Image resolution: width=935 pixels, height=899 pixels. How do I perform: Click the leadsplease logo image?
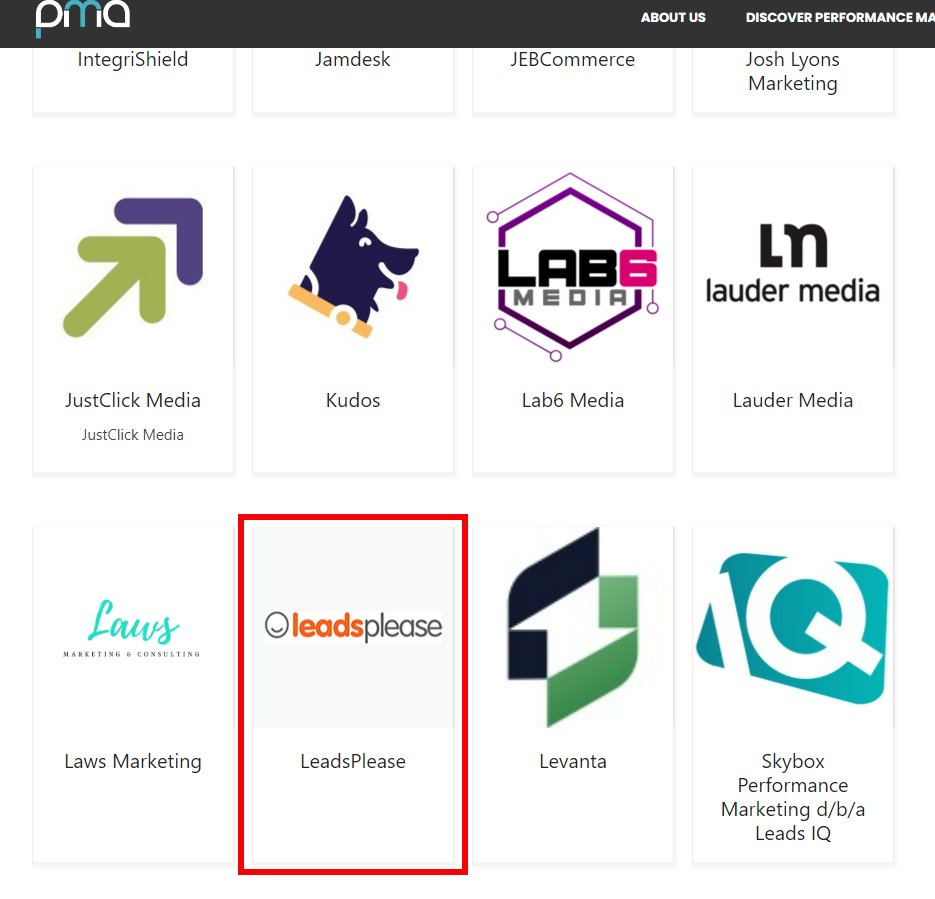353,627
